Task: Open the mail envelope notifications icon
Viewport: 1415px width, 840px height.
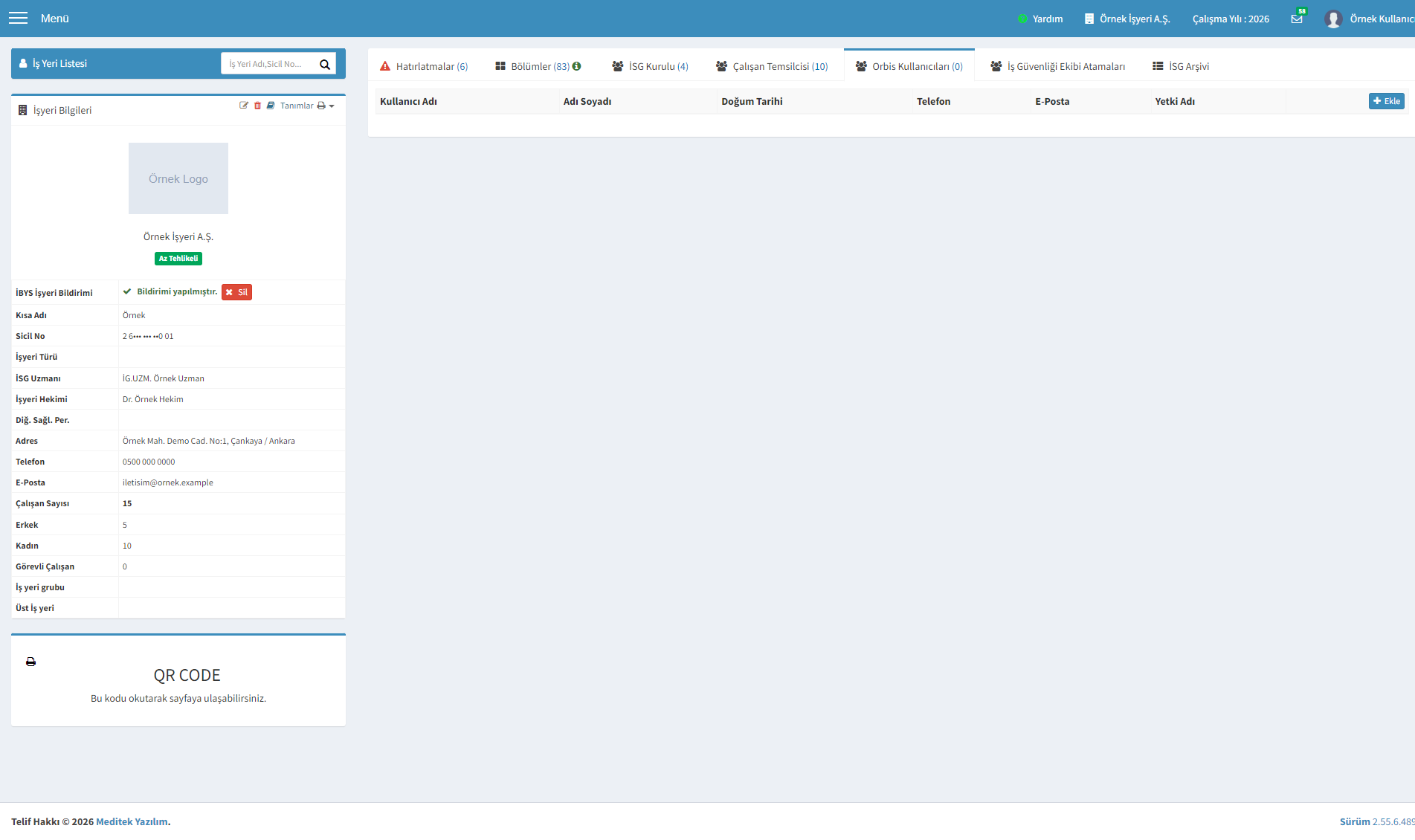Action: point(1297,19)
